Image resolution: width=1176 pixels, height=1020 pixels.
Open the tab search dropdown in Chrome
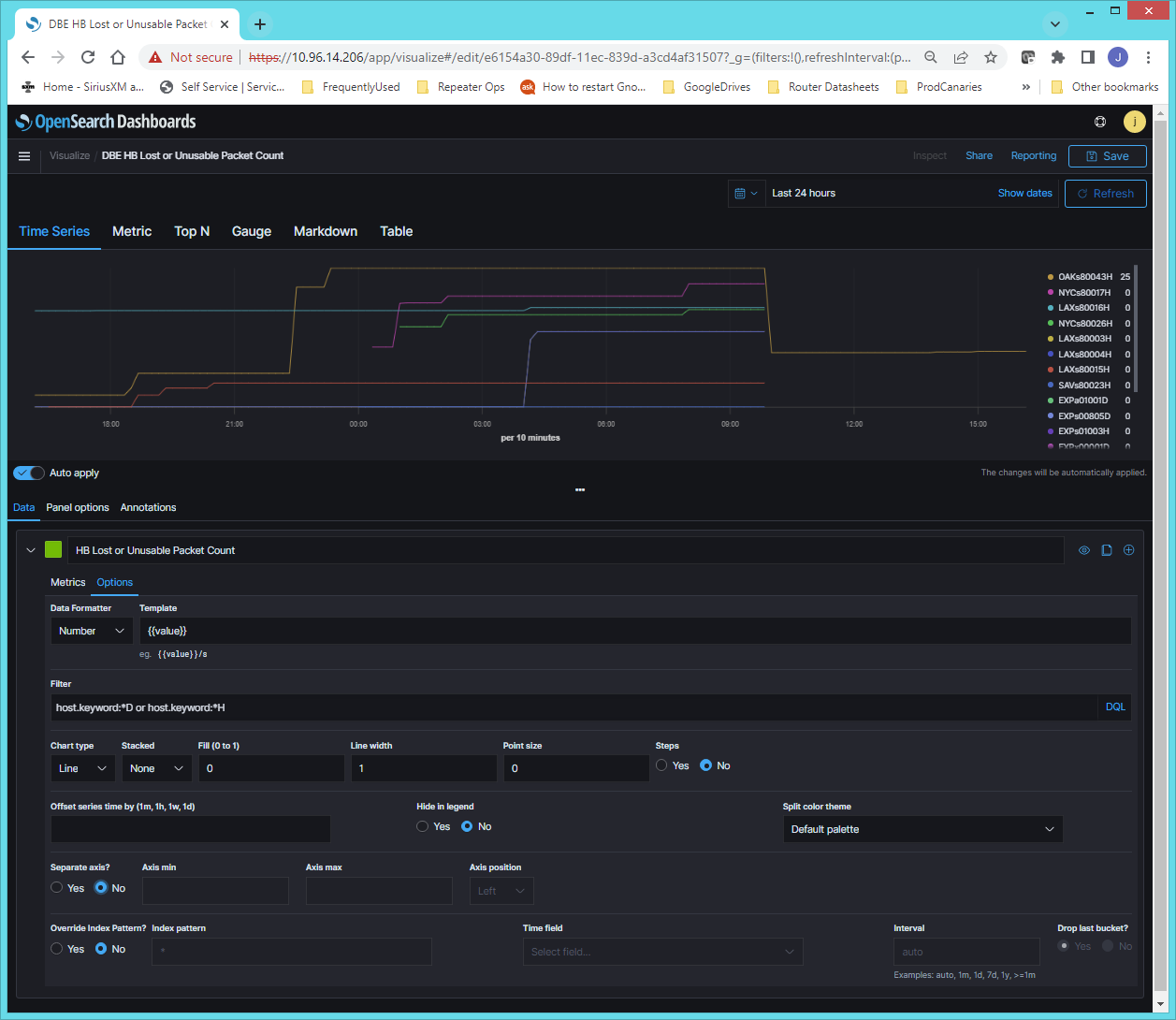point(1055,24)
